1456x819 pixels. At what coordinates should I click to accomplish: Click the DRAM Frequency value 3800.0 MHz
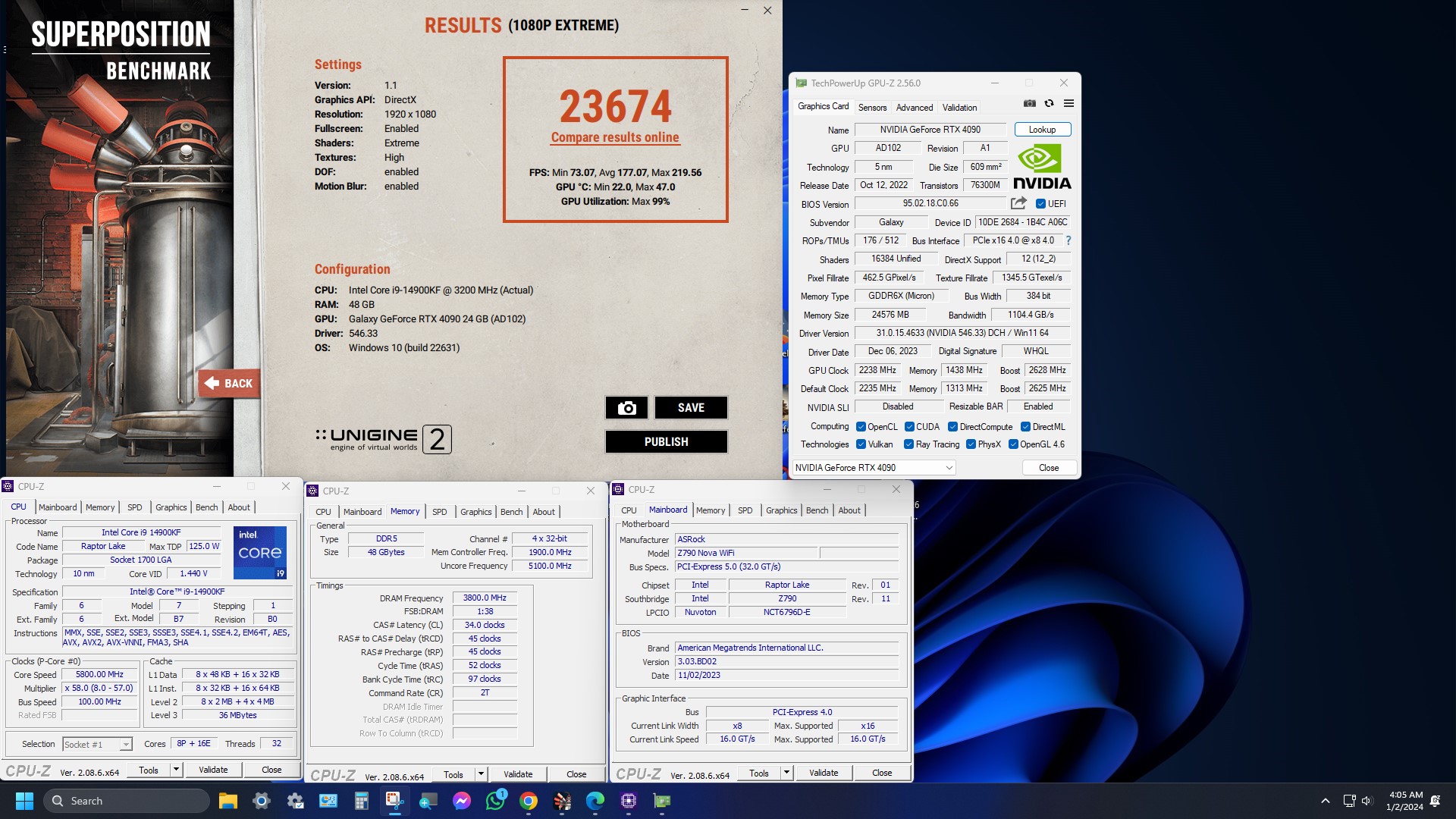(485, 598)
